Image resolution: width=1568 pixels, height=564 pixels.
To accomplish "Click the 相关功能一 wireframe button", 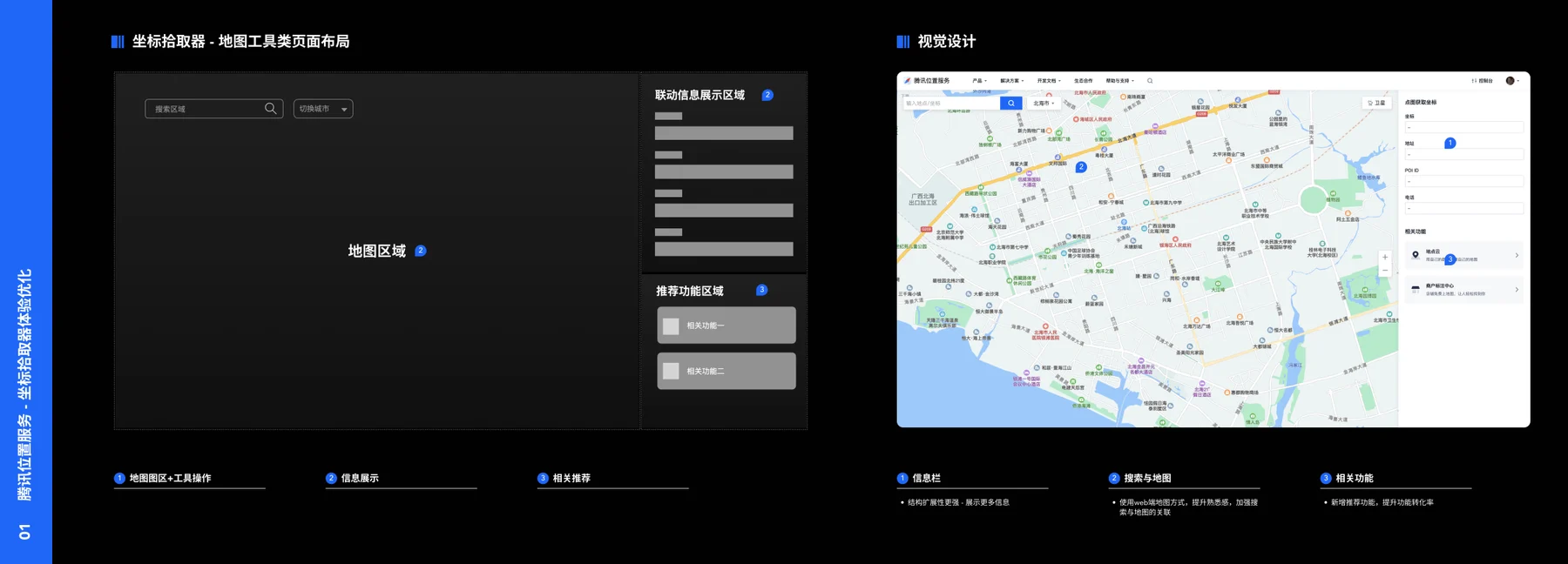I will pyautogui.click(x=727, y=326).
